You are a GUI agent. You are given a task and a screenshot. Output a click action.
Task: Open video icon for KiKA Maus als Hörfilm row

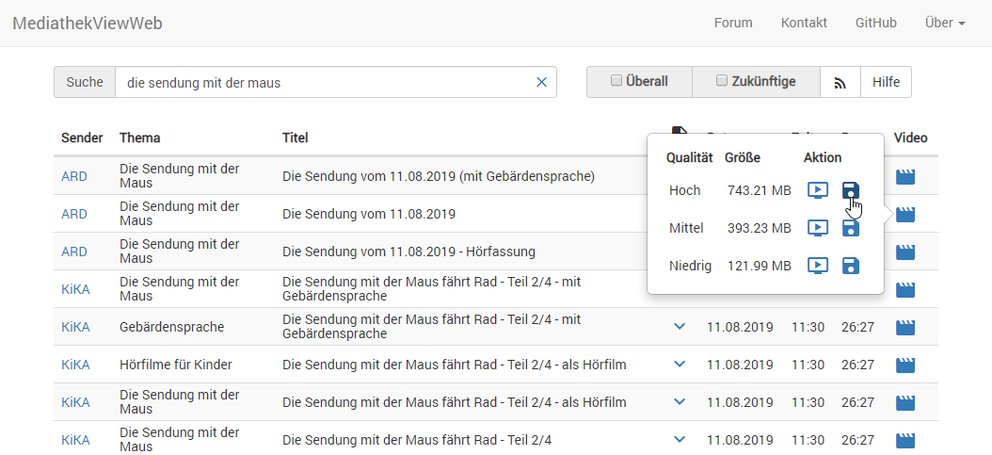coord(905,402)
